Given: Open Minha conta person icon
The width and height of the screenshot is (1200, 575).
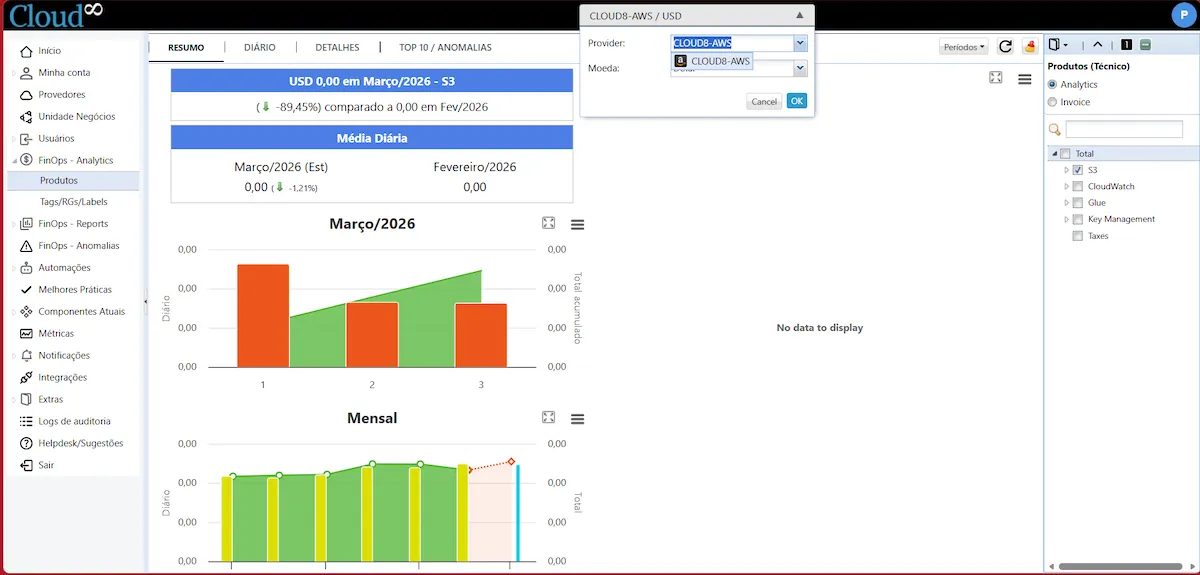Looking at the screenshot, I should (26, 73).
